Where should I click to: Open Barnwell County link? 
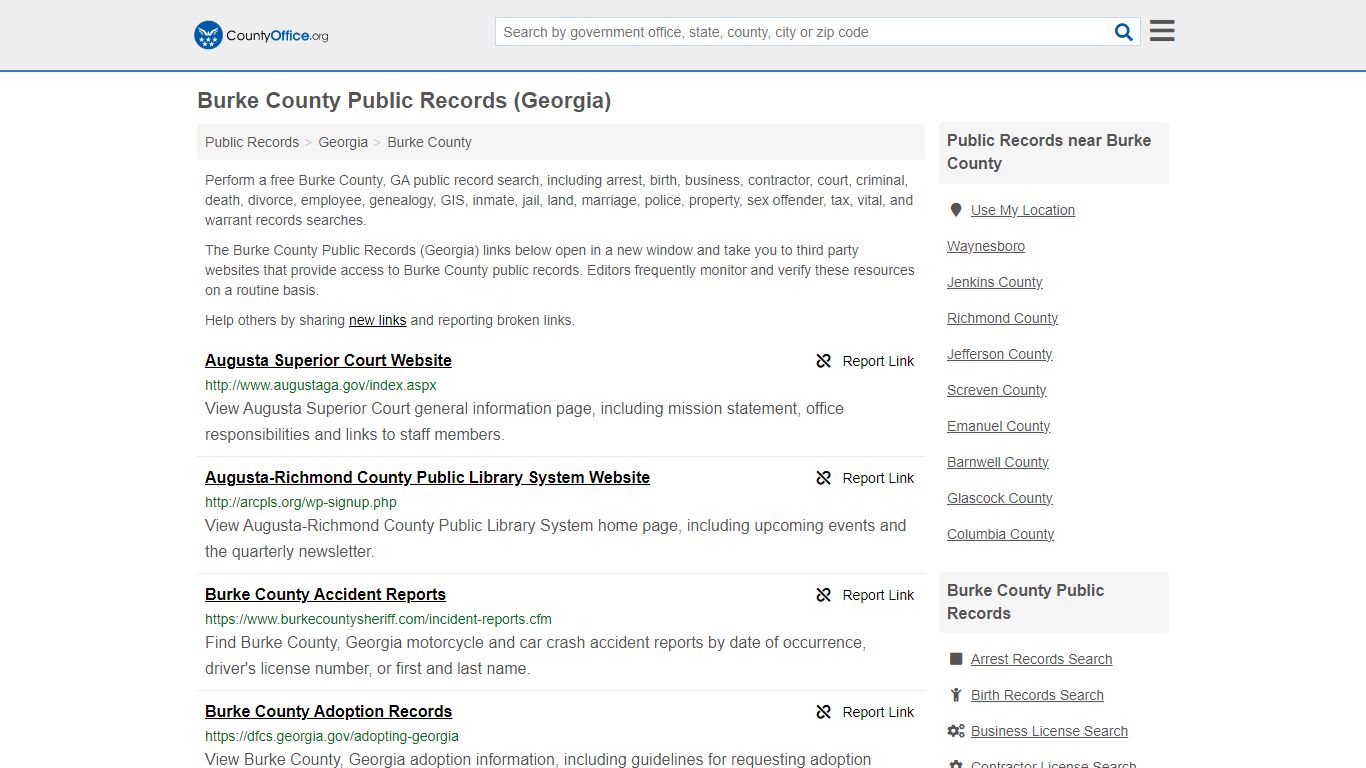[998, 462]
